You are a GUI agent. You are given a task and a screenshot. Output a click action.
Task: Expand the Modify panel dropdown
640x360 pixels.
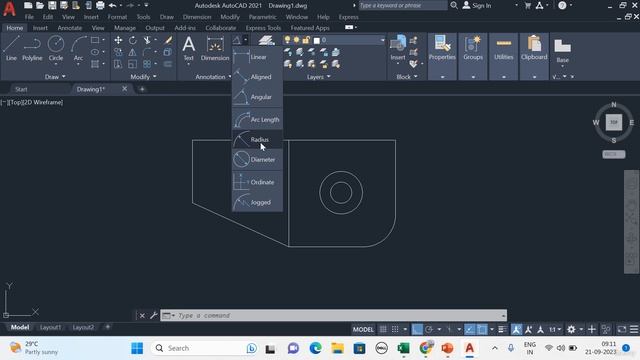(x=143, y=77)
